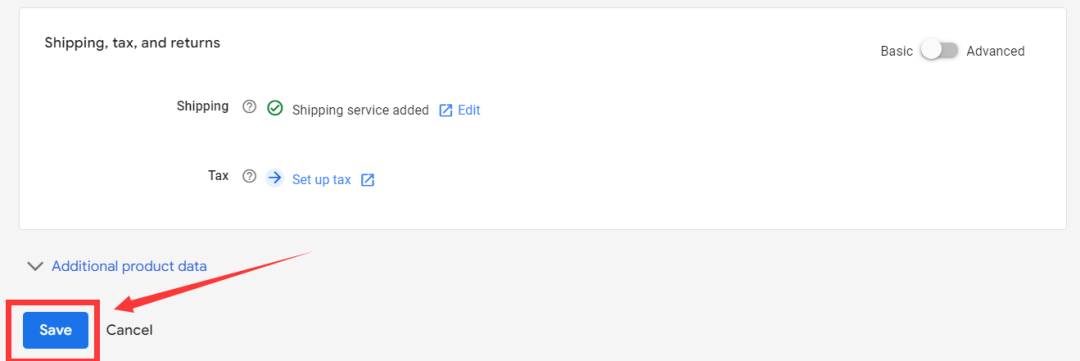Click the Tax field label

pyautogui.click(x=218, y=175)
